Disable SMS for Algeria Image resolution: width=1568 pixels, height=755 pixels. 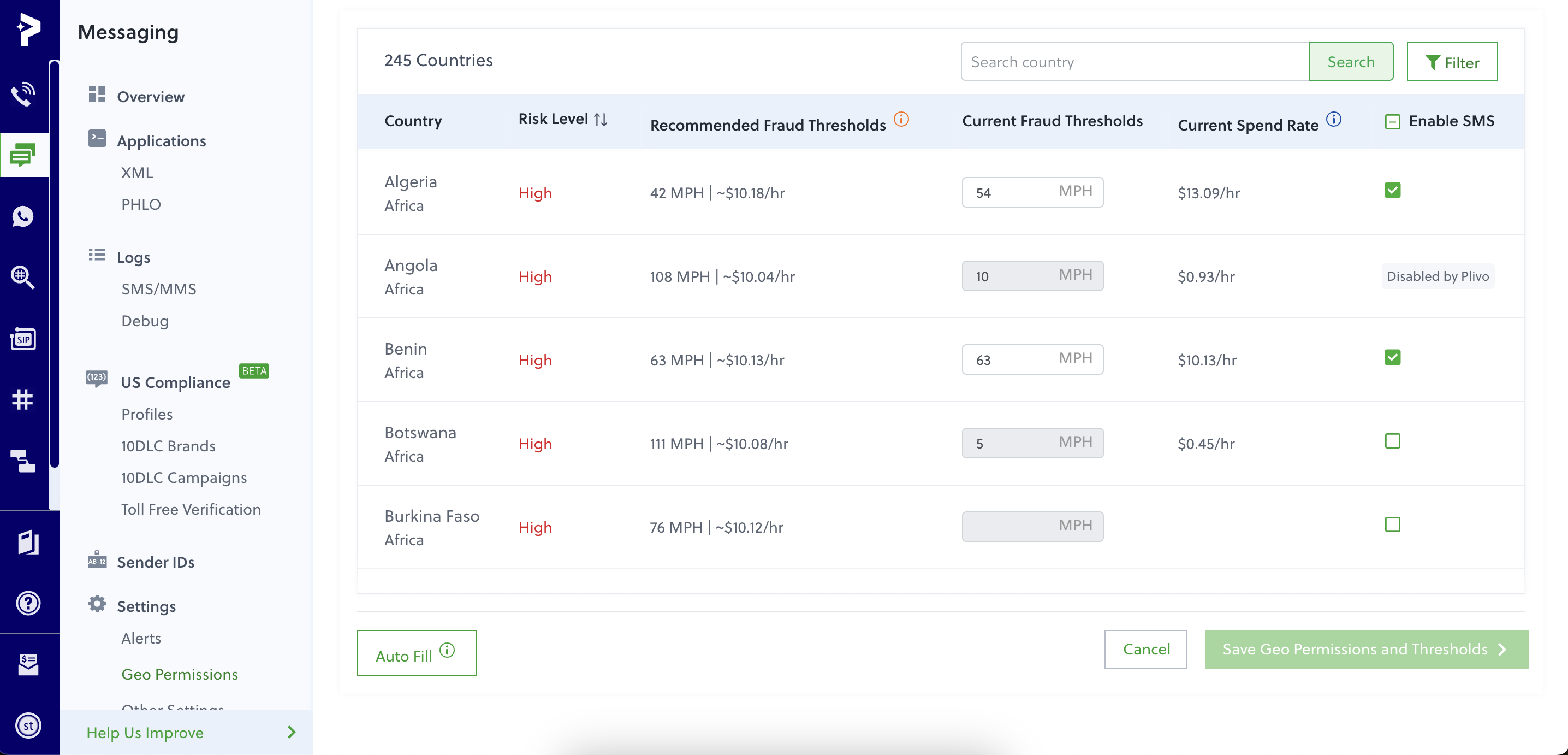[x=1393, y=191]
